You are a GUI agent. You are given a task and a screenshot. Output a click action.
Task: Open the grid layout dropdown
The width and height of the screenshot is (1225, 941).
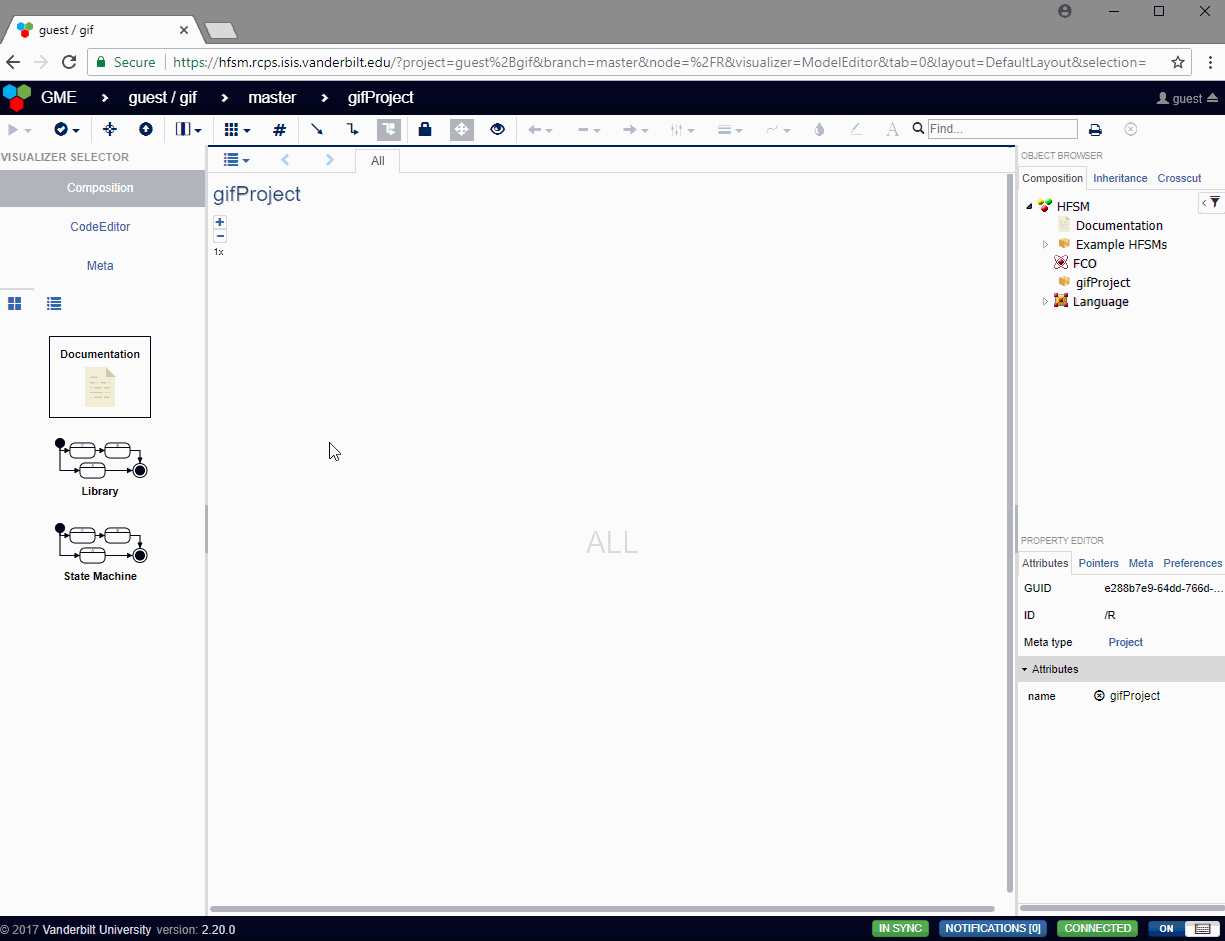[x=237, y=129]
